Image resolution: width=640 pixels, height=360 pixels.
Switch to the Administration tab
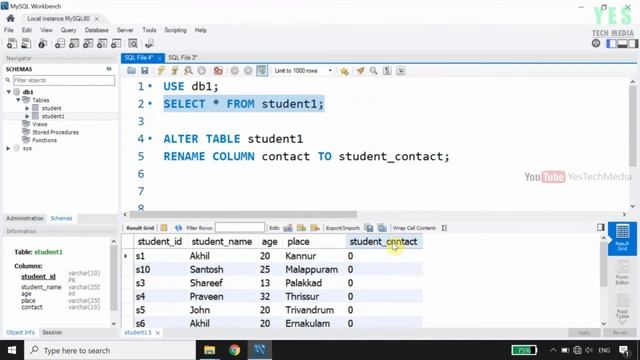24,218
